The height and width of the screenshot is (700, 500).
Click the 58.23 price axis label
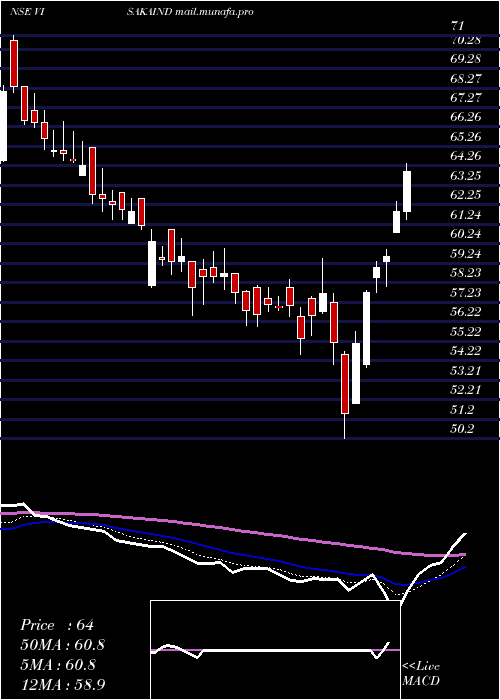(x=466, y=273)
